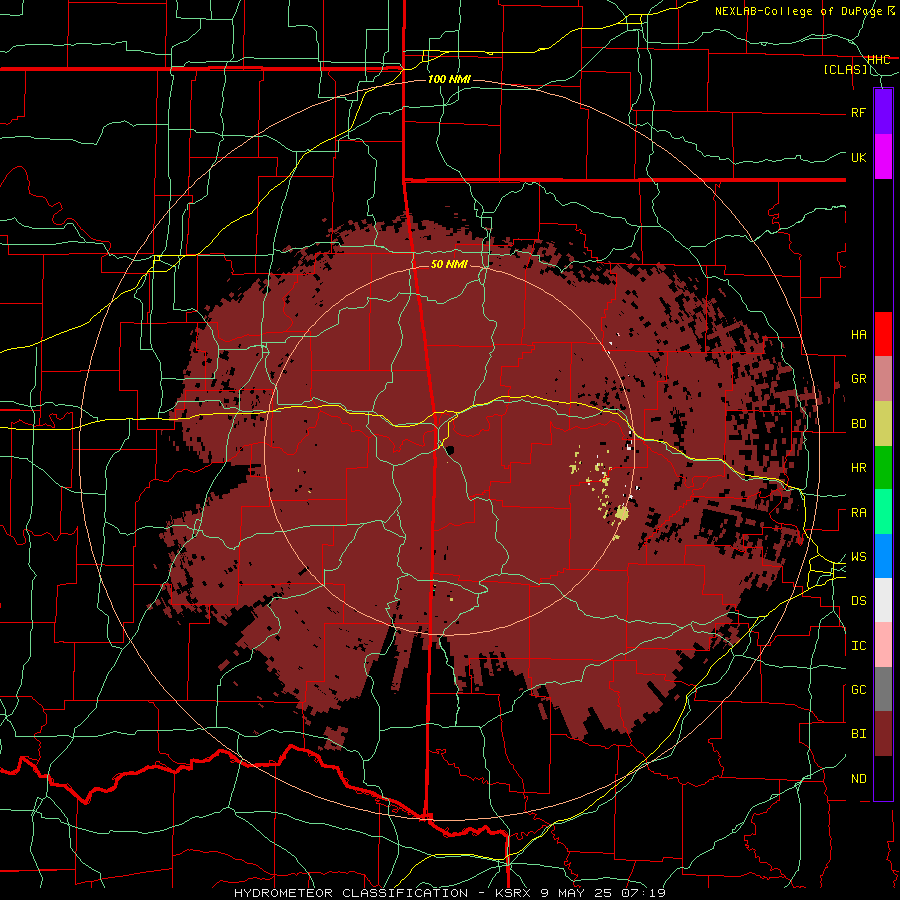
Task: Click the gray GC legend swatch
Action: (883, 689)
